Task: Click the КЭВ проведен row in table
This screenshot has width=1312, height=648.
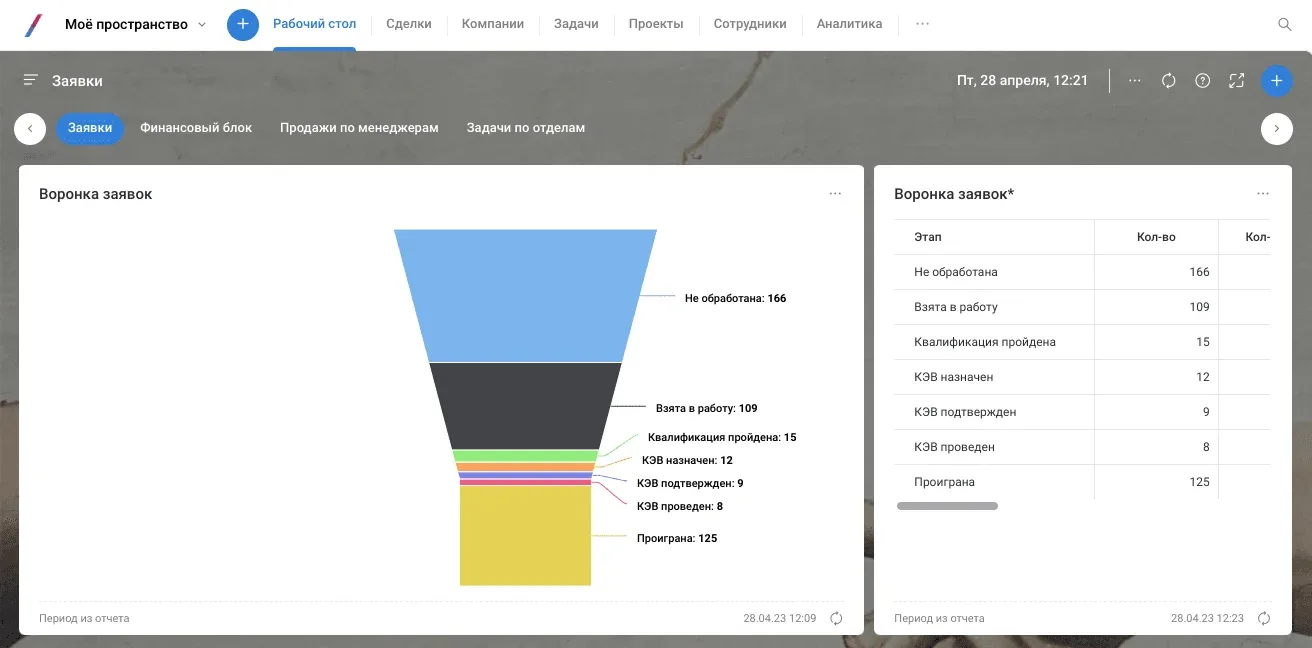Action: tap(1082, 447)
